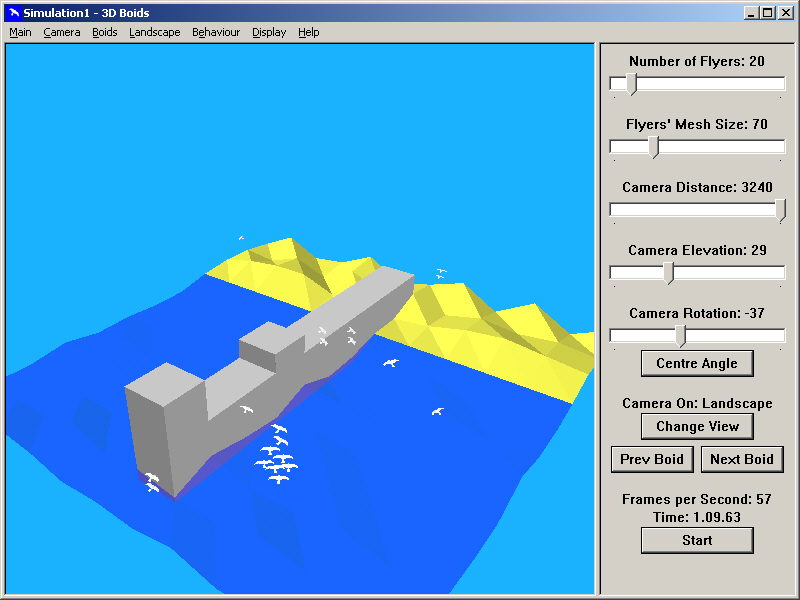Click the 'Camera Distance: 3240' label

pos(697,187)
